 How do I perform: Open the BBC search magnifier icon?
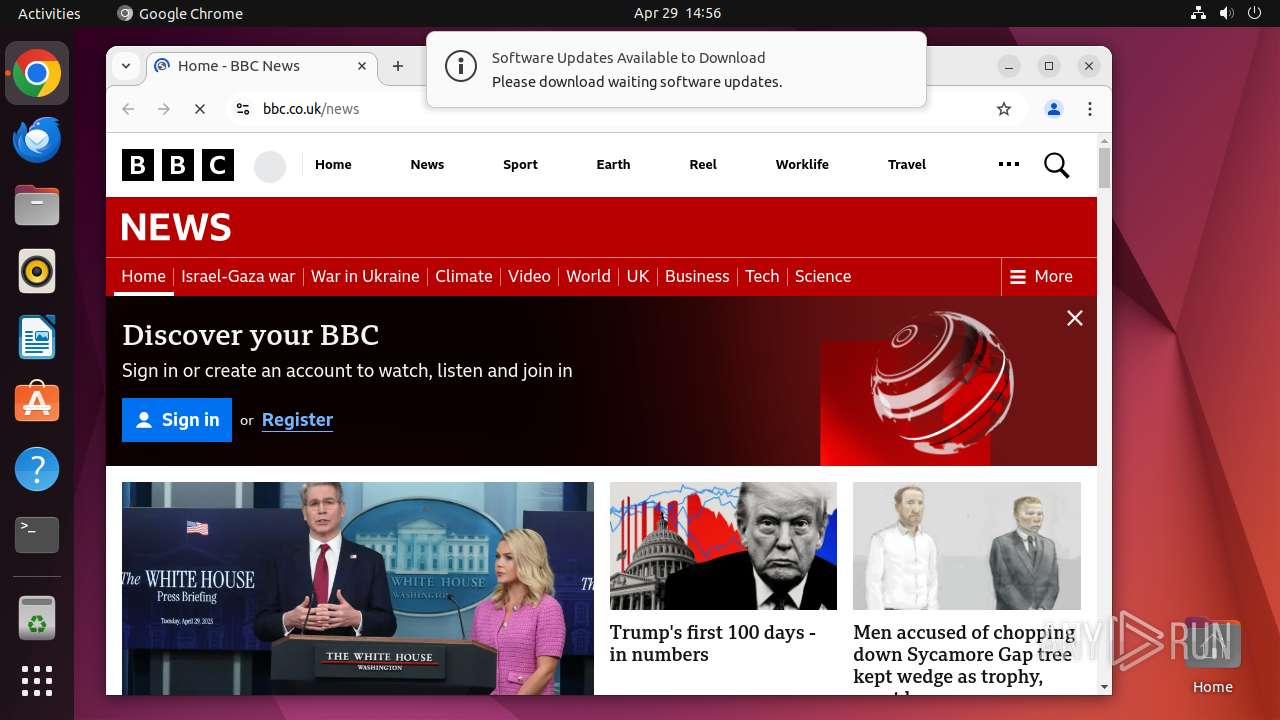pos(1056,165)
